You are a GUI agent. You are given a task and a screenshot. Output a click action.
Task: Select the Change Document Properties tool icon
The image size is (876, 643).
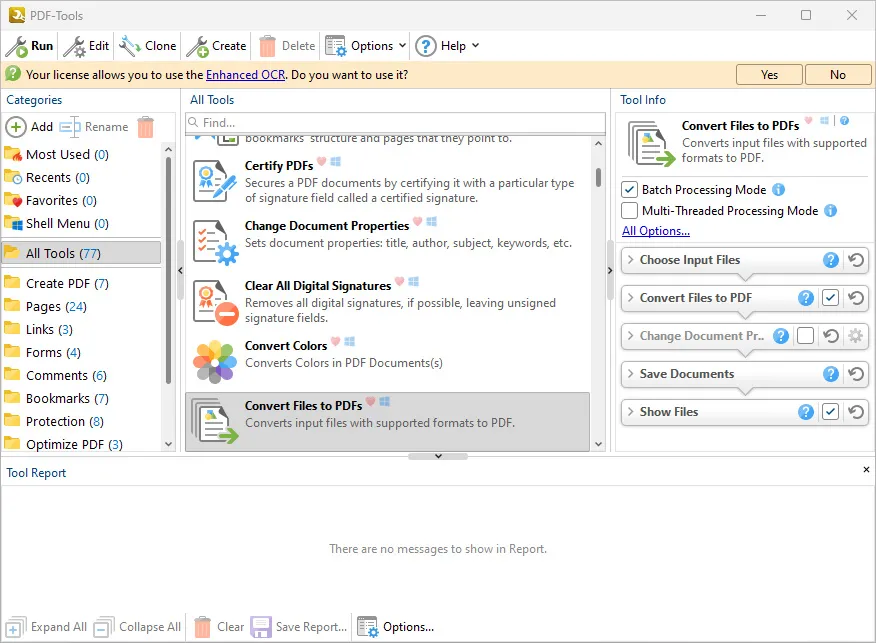pyautogui.click(x=216, y=242)
